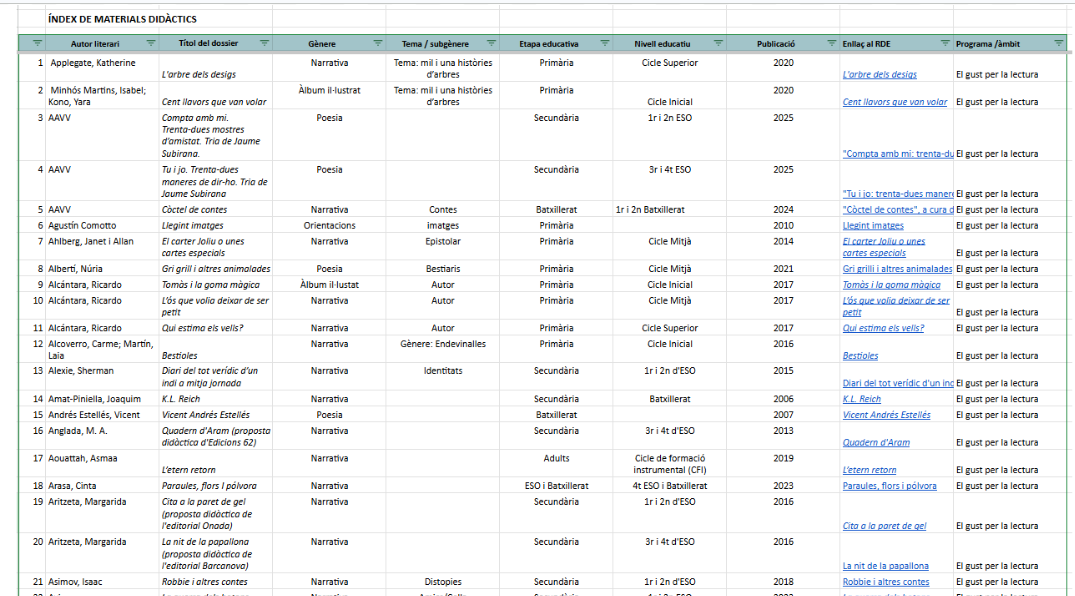Viewport: 1075px width, 596px height.
Task: Open the filter in the row-number column header
Action: (x=37, y=43)
